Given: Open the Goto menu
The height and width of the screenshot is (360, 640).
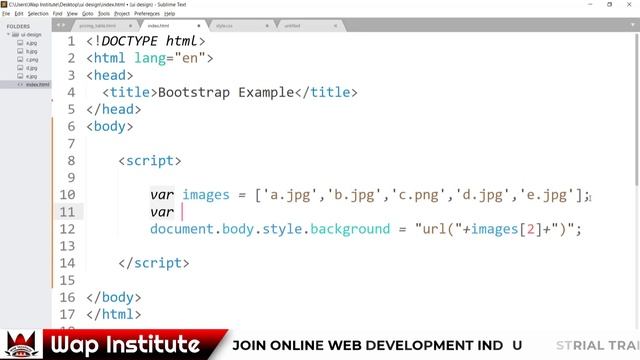Looking at the screenshot, I should [x=88, y=13].
